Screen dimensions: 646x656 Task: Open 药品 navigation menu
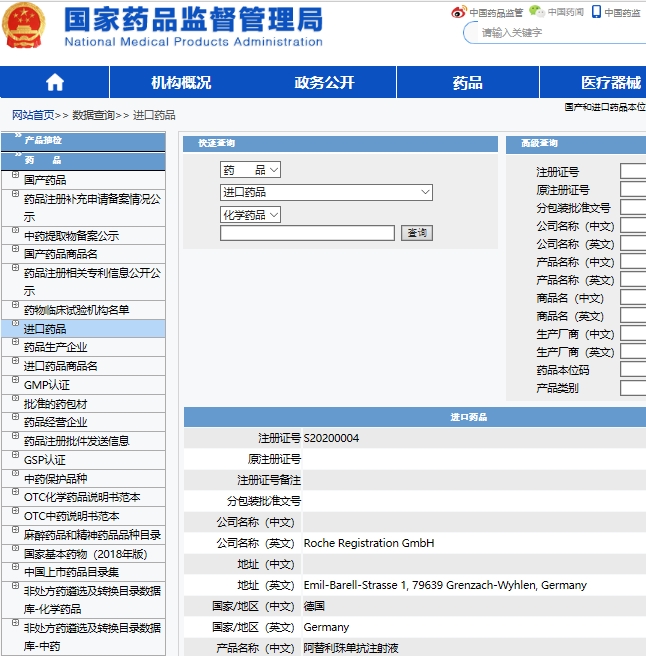point(468,82)
